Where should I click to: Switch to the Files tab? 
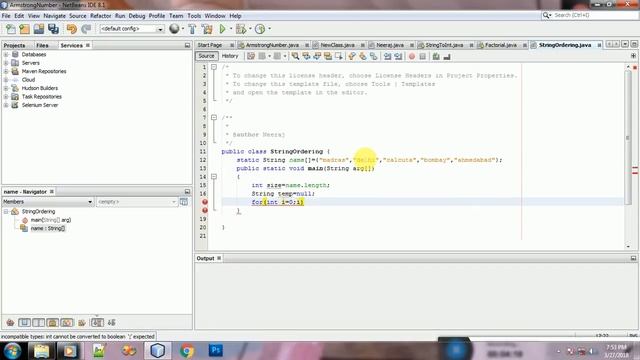click(42, 45)
